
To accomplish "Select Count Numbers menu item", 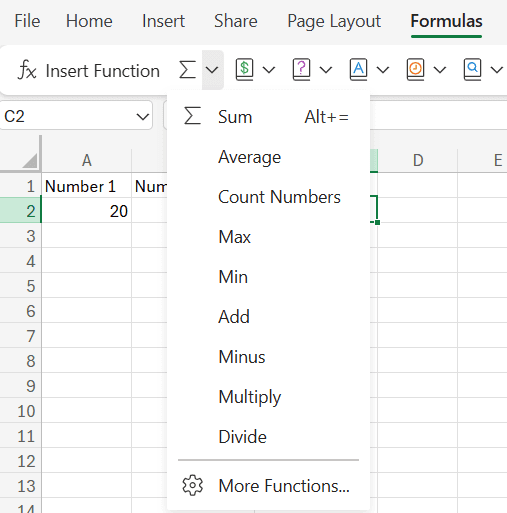I will [268, 197].
